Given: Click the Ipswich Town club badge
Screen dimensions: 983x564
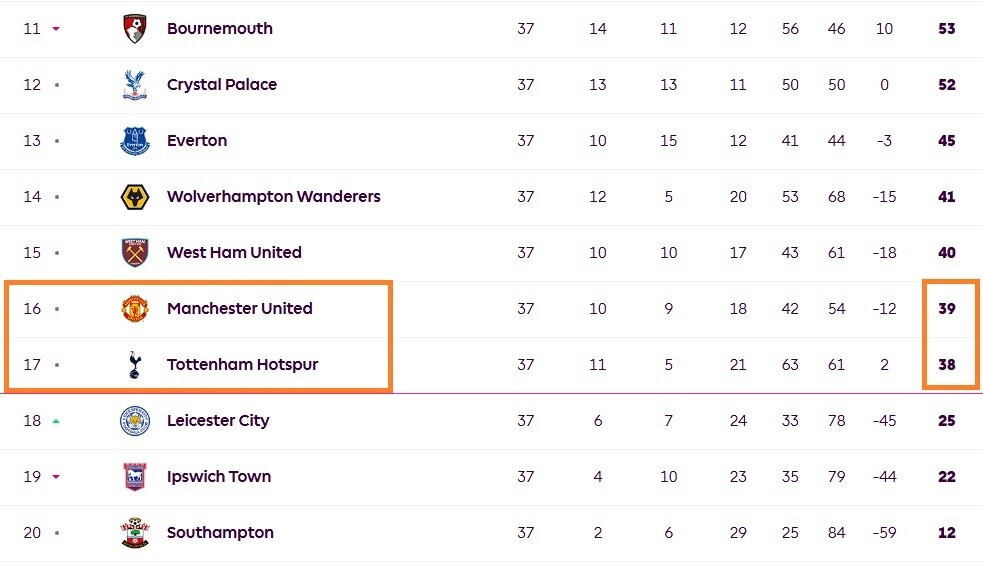Looking at the screenshot, I should [x=134, y=477].
